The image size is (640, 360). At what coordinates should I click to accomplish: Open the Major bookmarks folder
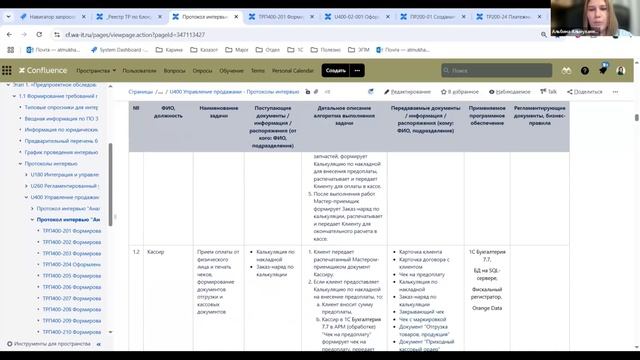(x=237, y=50)
